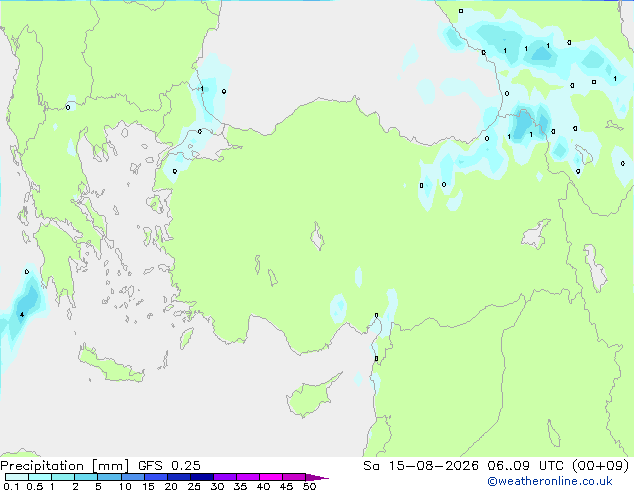
Task: Click the 'Precipitation [mm]' title text
Action: pyautogui.click(x=65, y=466)
